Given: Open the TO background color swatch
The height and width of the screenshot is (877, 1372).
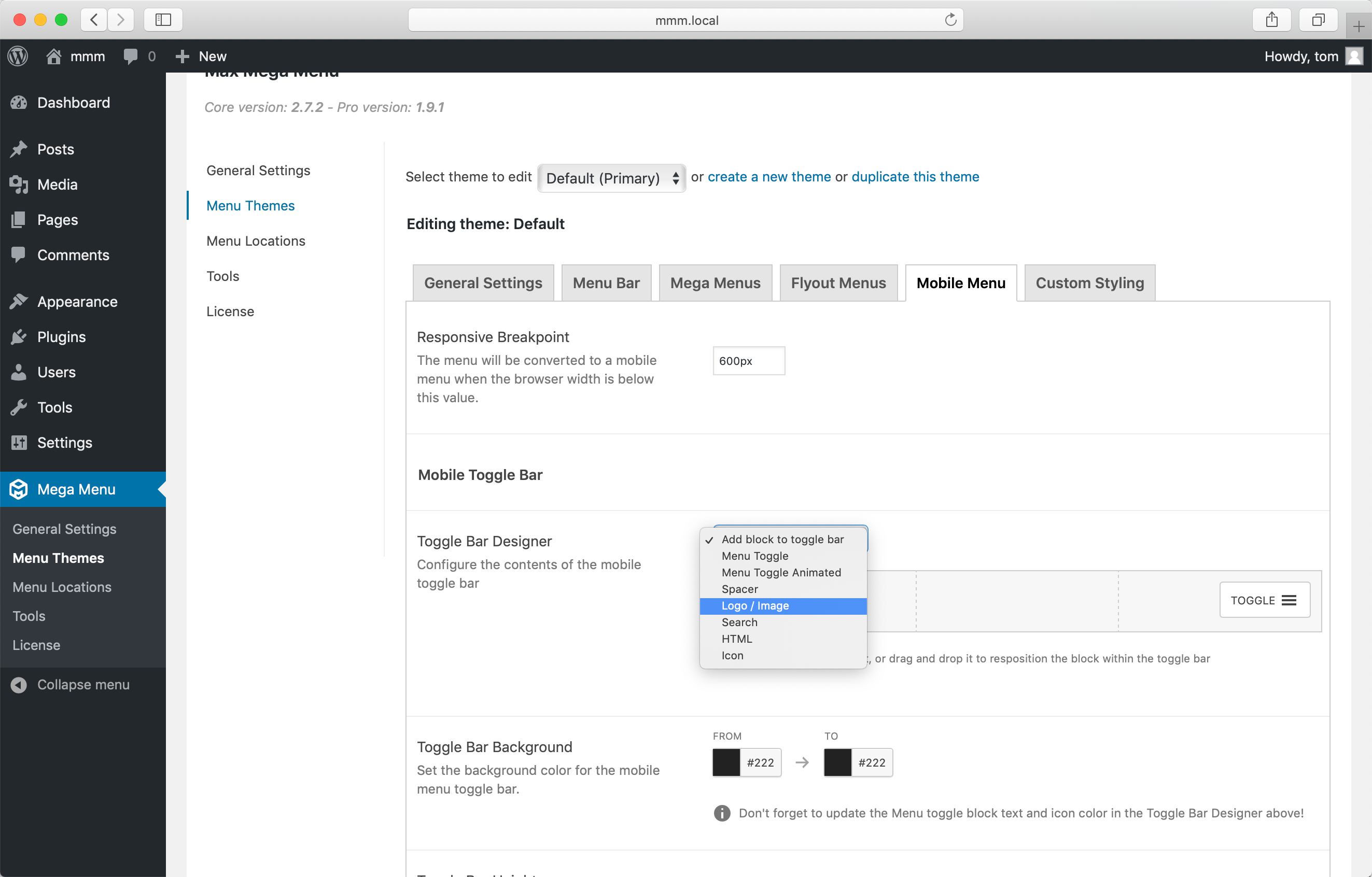Looking at the screenshot, I should pyautogui.click(x=837, y=762).
